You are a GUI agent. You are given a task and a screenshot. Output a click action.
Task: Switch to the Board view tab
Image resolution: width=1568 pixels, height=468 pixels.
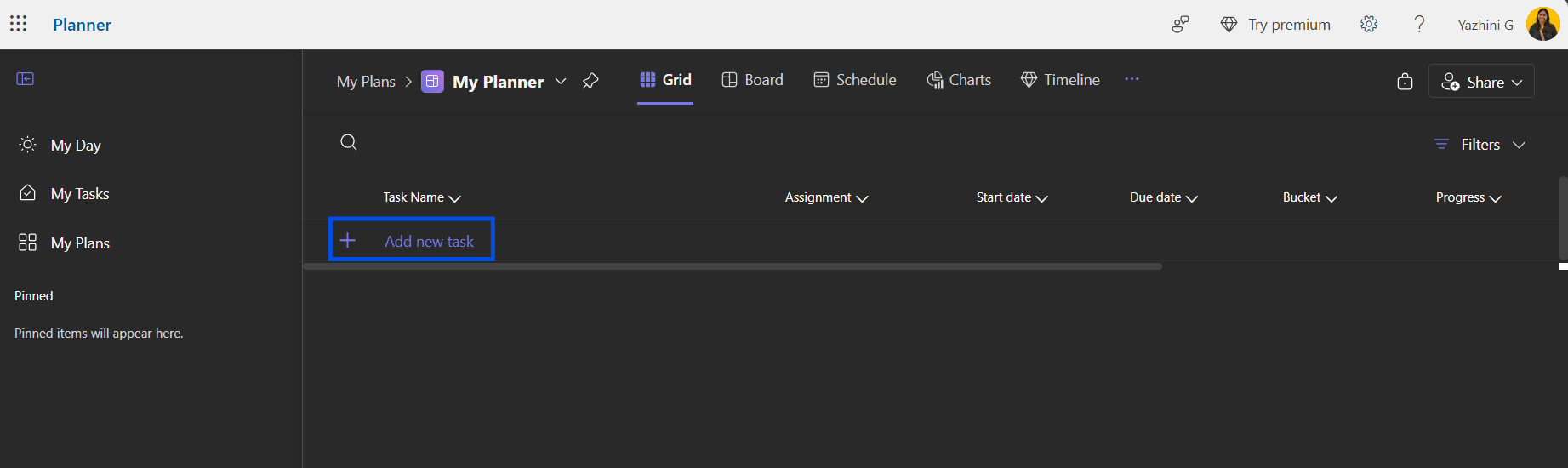click(752, 80)
